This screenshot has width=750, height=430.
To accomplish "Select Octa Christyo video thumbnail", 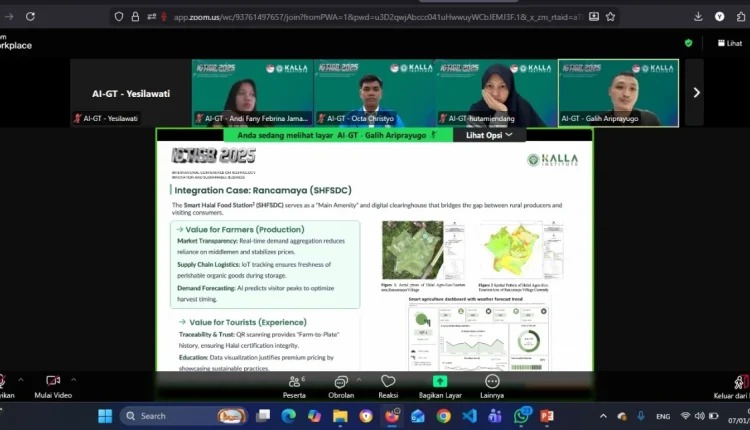I will point(374,92).
